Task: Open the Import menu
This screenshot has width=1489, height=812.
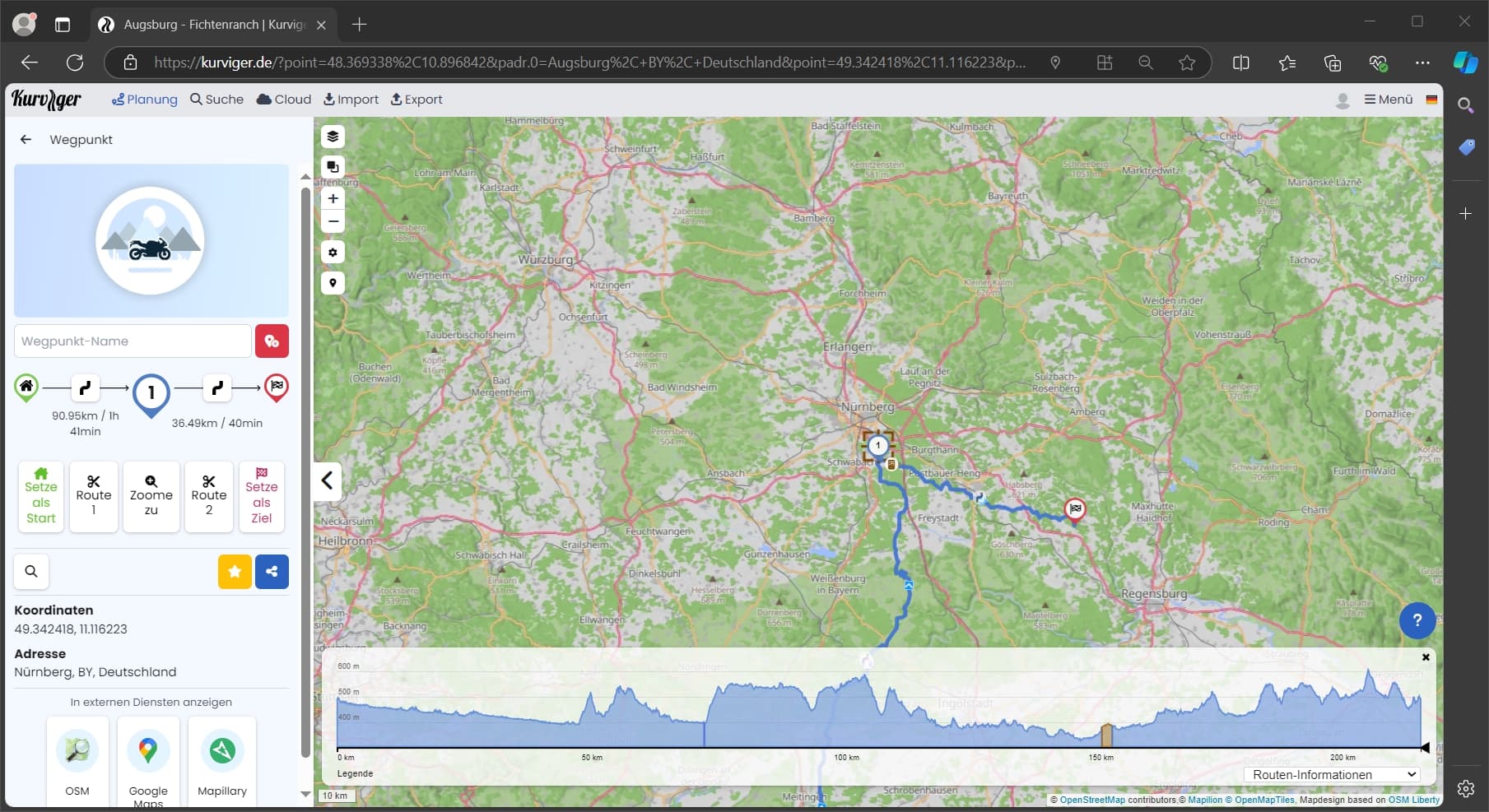Action: (x=351, y=100)
